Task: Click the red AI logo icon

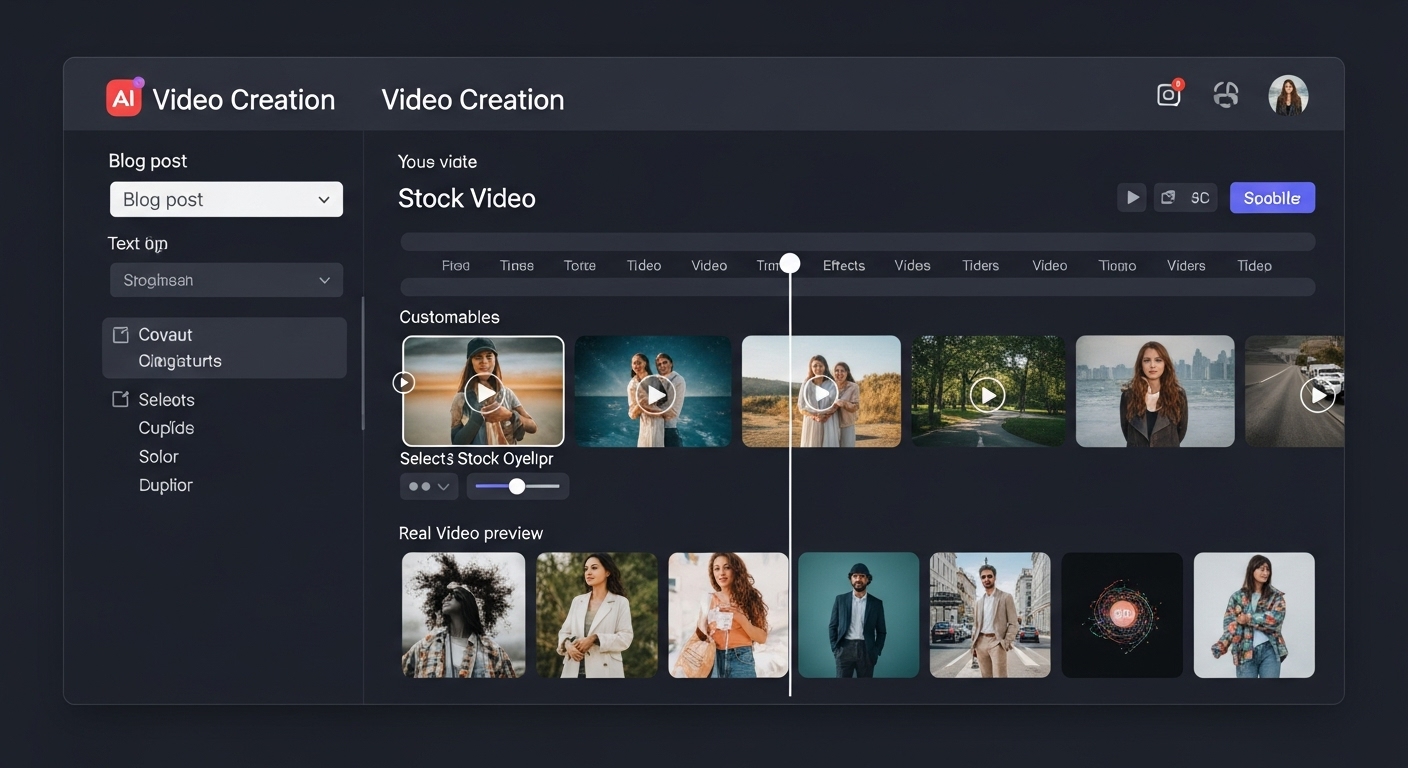Action: [x=124, y=98]
